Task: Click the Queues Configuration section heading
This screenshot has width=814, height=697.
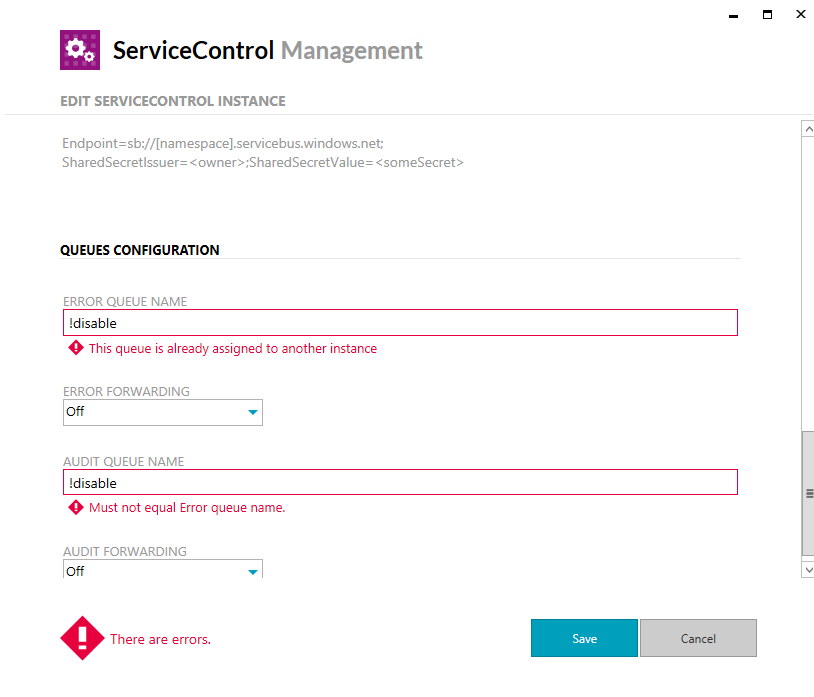Action: pos(139,250)
